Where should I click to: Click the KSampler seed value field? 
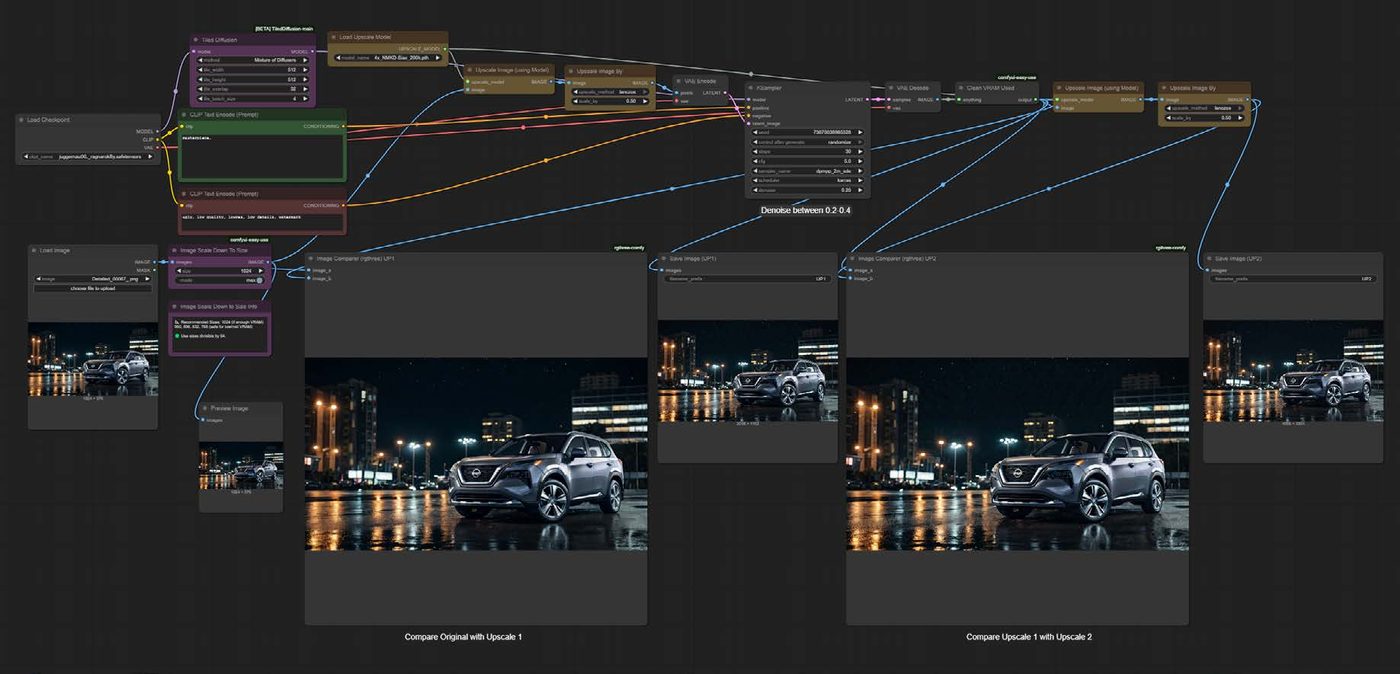pos(808,132)
